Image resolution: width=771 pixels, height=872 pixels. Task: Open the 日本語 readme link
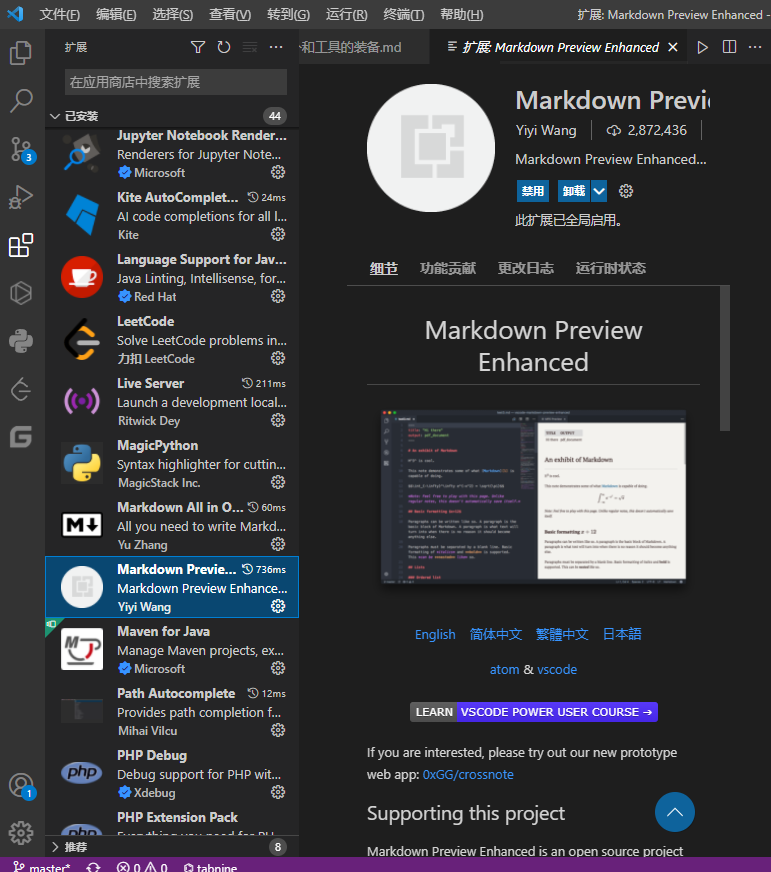click(622, 635)
